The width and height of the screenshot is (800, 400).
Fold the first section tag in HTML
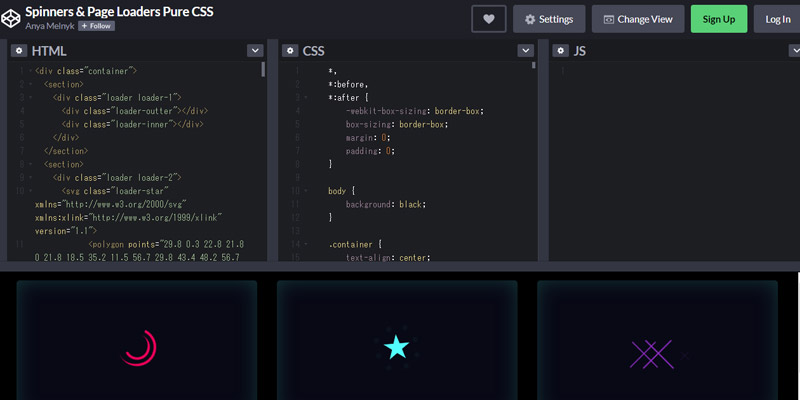click(x=30, y=85)
